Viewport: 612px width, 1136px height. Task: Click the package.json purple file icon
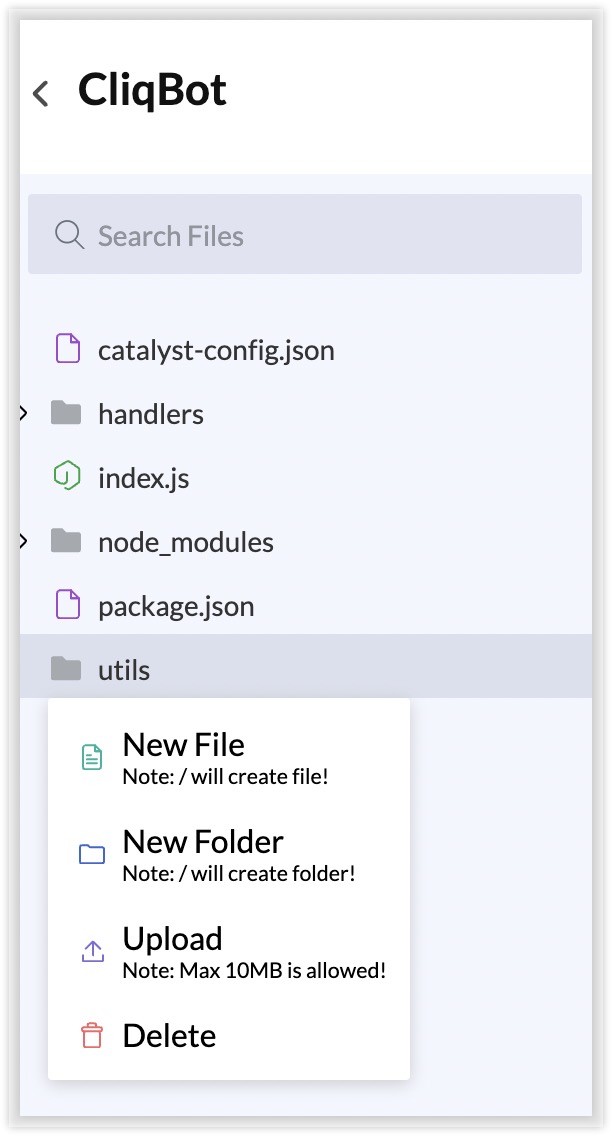pos(67,604)
